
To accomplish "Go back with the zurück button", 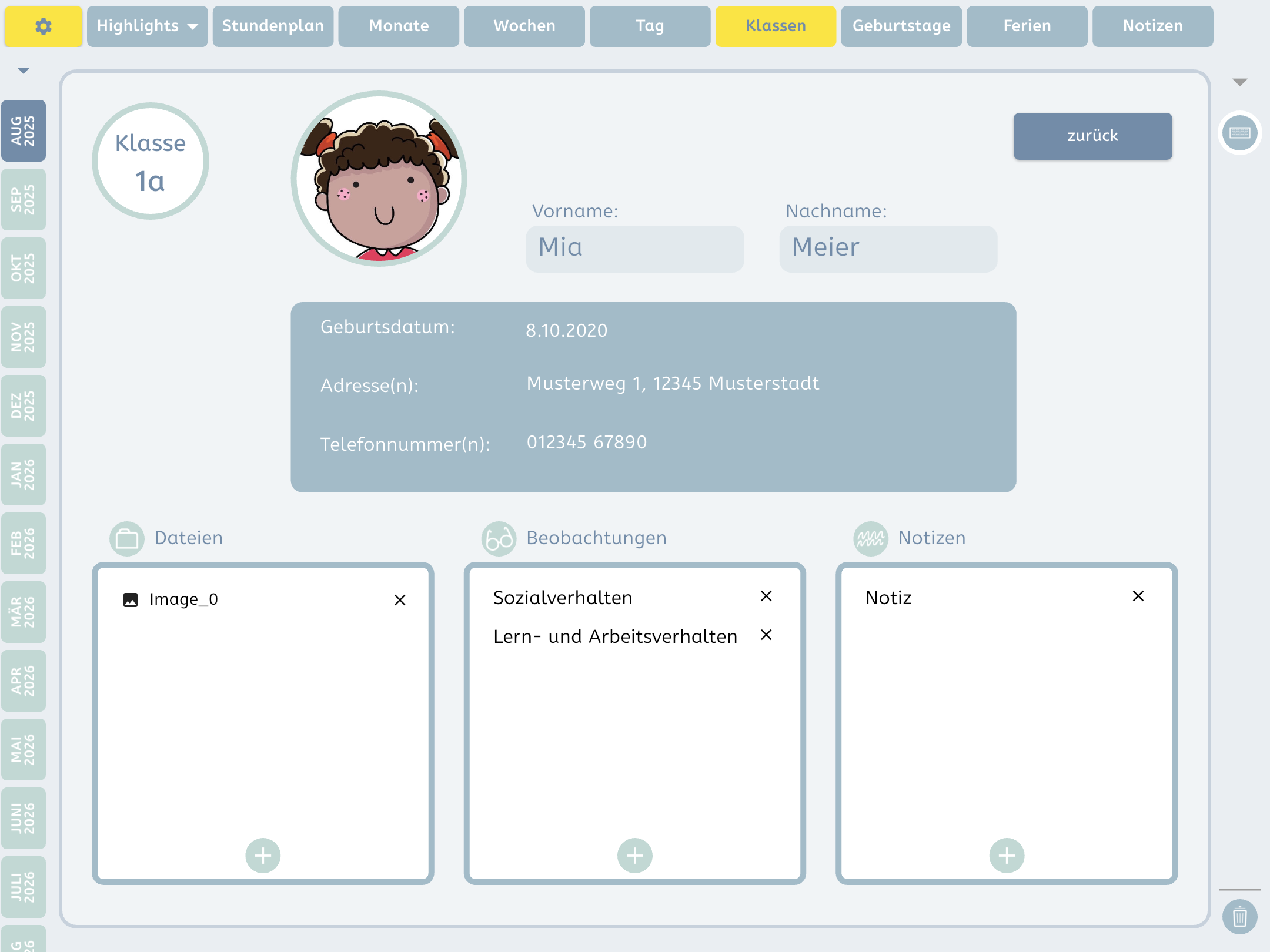I will [x=1093, y=136].
